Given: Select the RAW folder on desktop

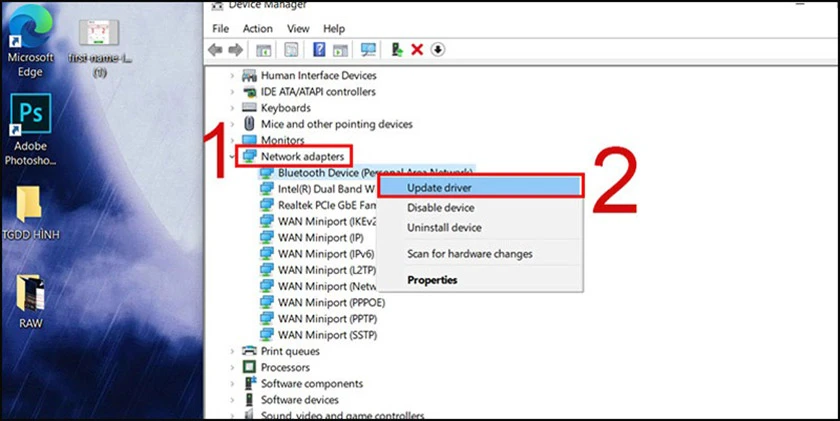Looking at the screenshot, I should click(x=31, y=302).
